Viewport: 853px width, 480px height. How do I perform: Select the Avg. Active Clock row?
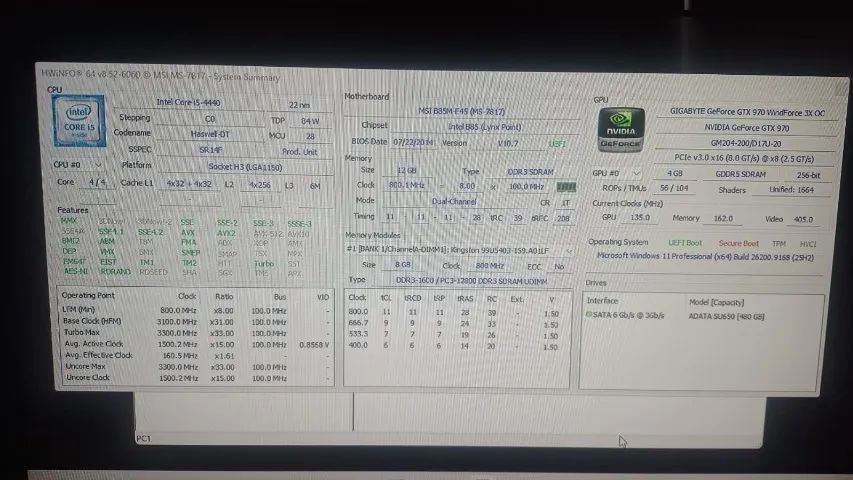point(196,344)
